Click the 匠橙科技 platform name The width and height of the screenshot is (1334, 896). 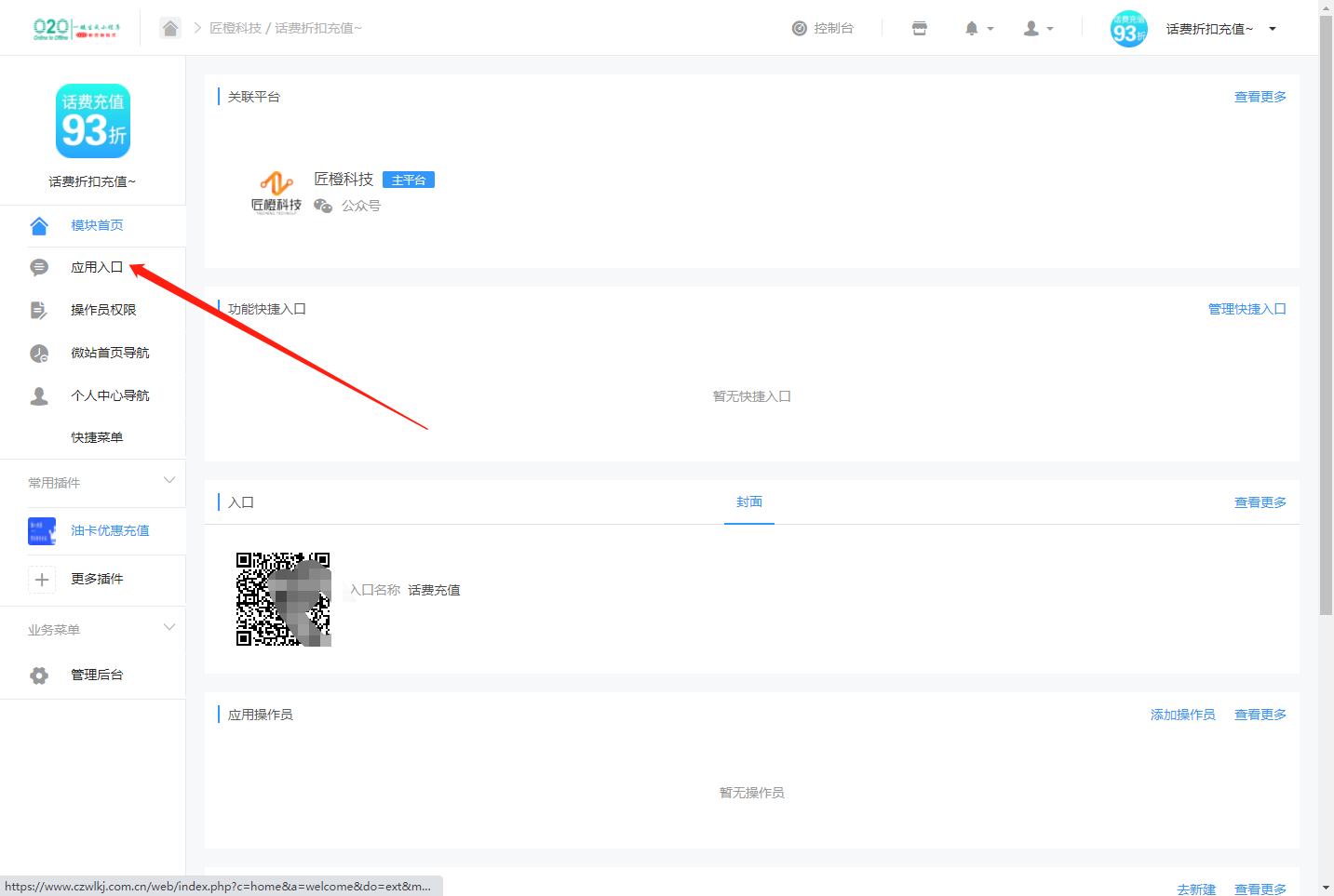tap(344, 179)
